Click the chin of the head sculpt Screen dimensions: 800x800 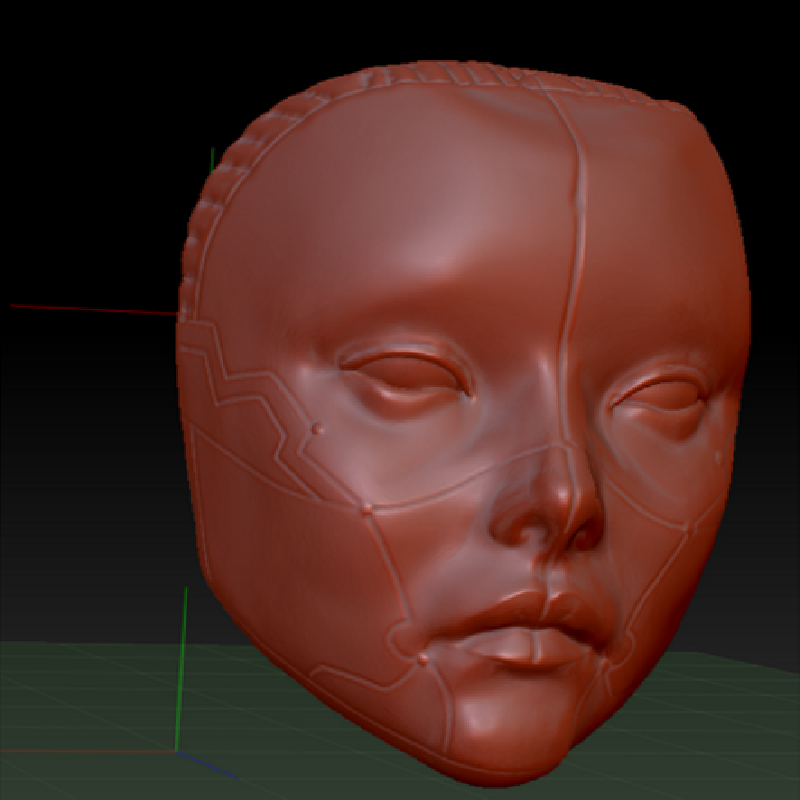[520, 735]
